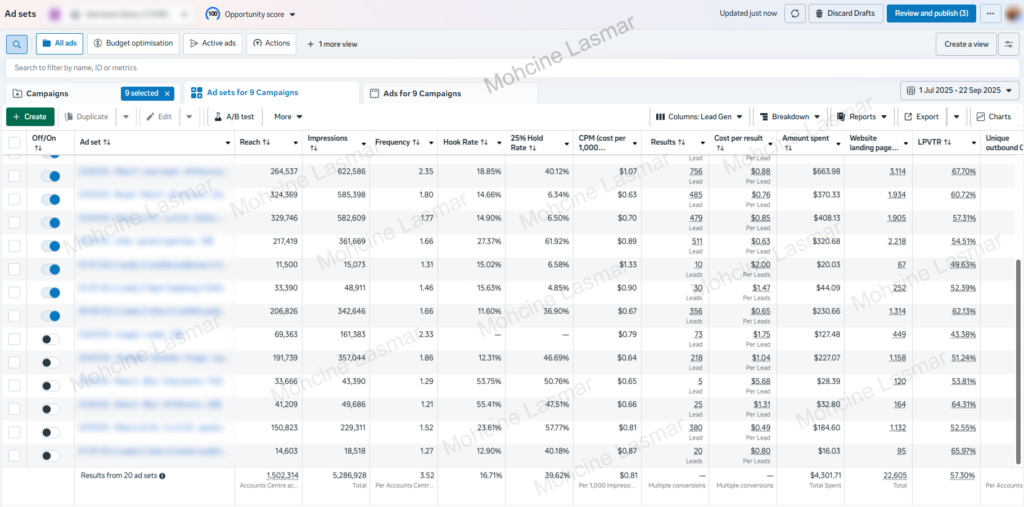Viewport: 1024px width, 507px height.
Task: Remove the 9 selected filter chip
Action: [167, 93]
